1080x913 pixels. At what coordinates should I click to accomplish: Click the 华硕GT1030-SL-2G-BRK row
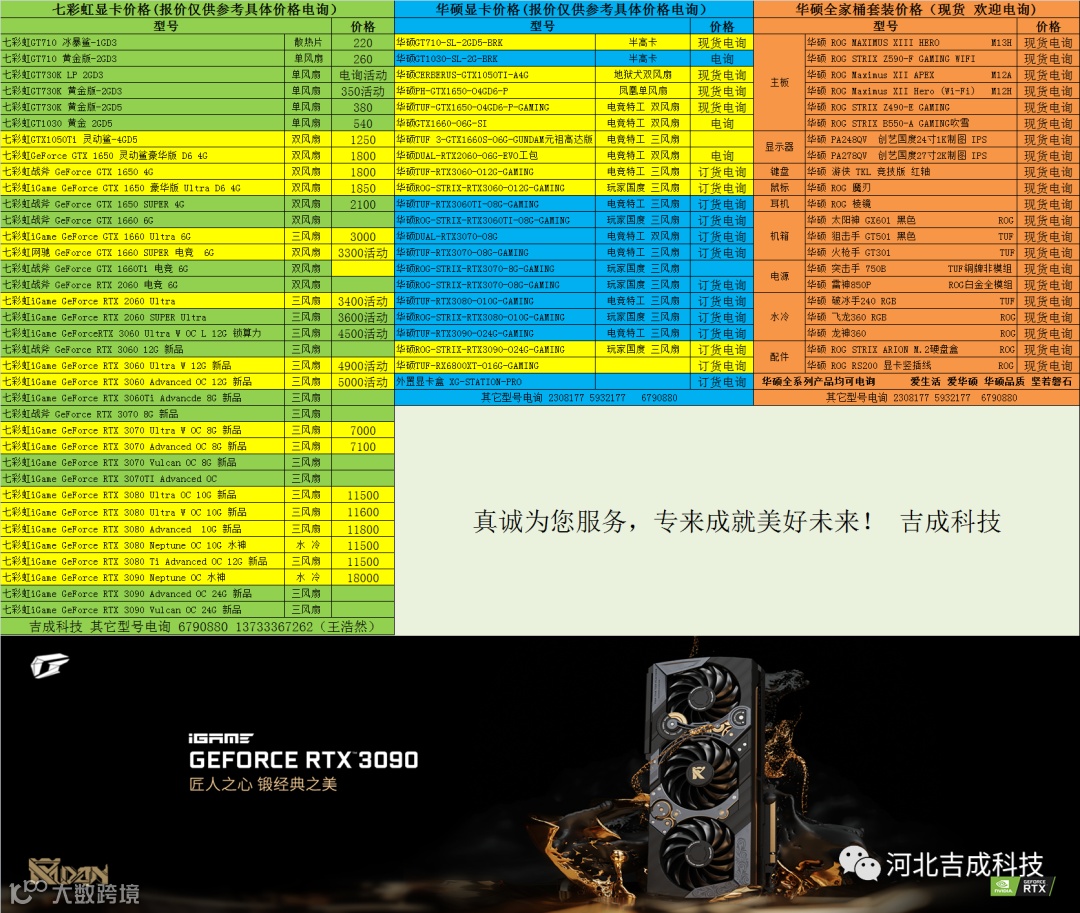point(574,59)
